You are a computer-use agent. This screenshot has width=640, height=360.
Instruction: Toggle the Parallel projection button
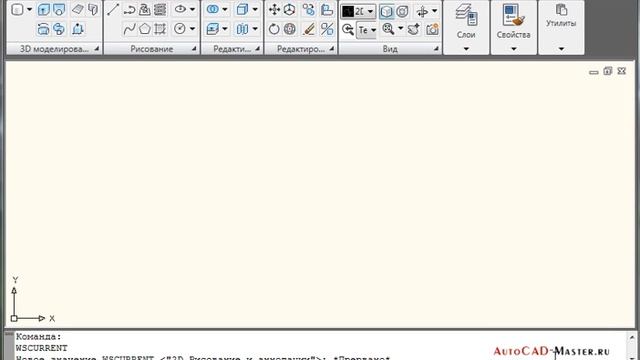[x=386, y=11]
